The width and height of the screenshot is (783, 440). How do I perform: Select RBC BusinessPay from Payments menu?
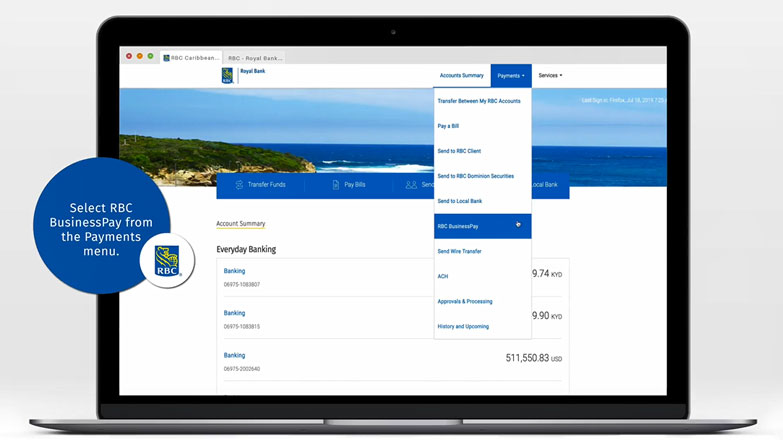point(482,226)
